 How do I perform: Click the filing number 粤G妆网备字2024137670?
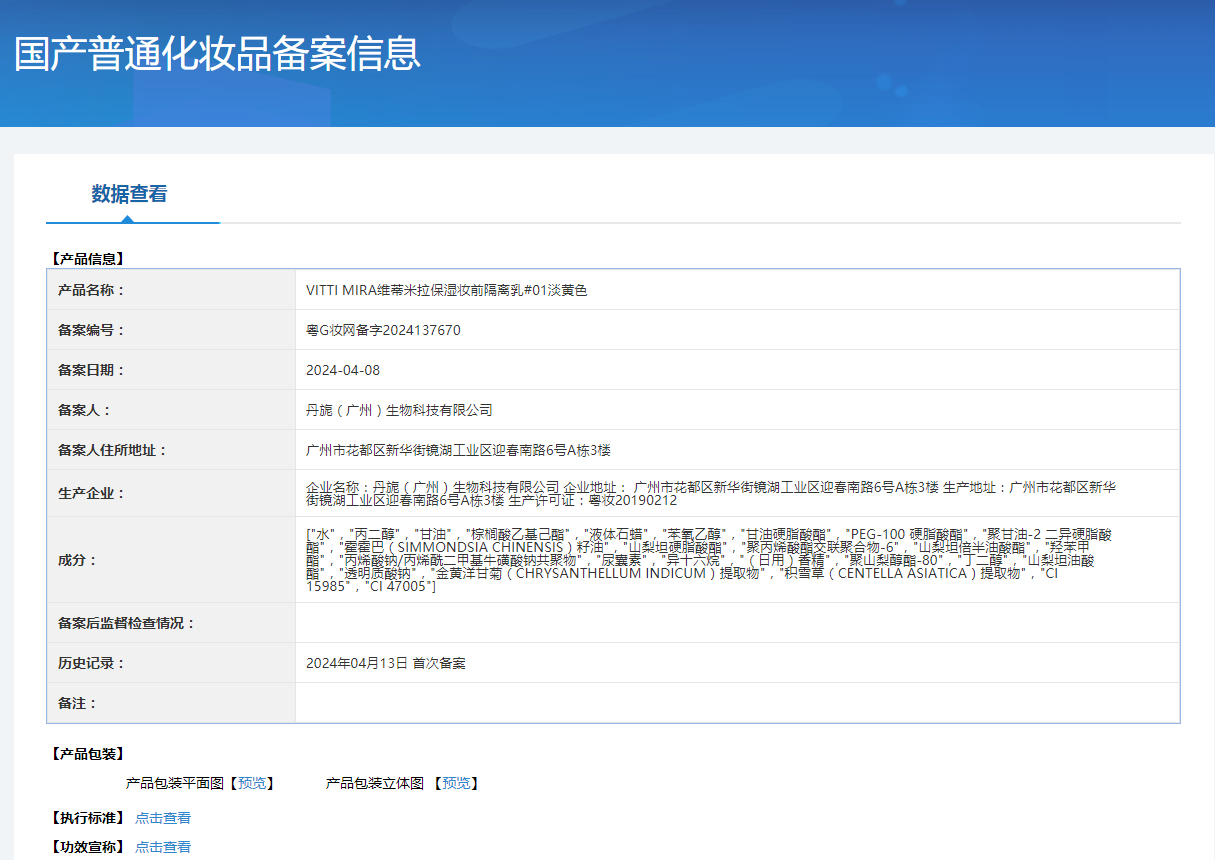383,330
